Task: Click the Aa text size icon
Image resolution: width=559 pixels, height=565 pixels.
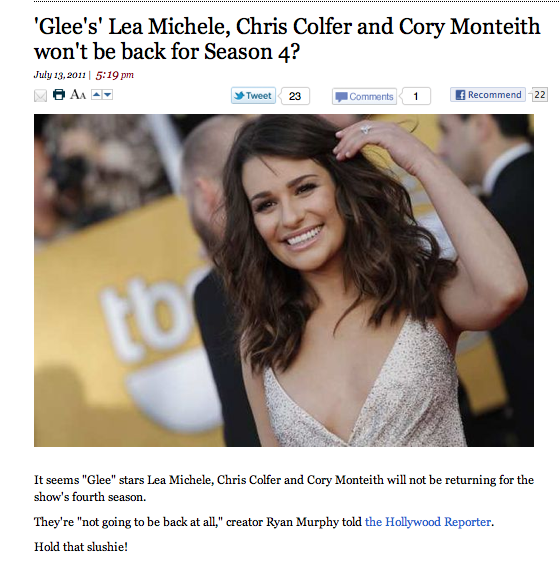Action: pos(78,94)
